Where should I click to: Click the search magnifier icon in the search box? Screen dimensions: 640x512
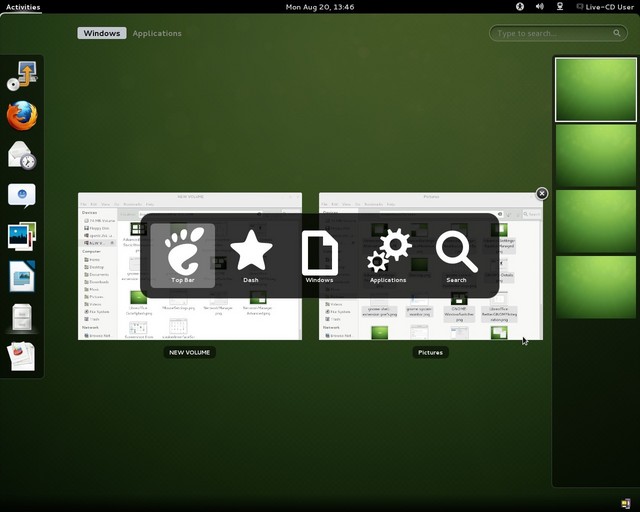click(617, 33)
